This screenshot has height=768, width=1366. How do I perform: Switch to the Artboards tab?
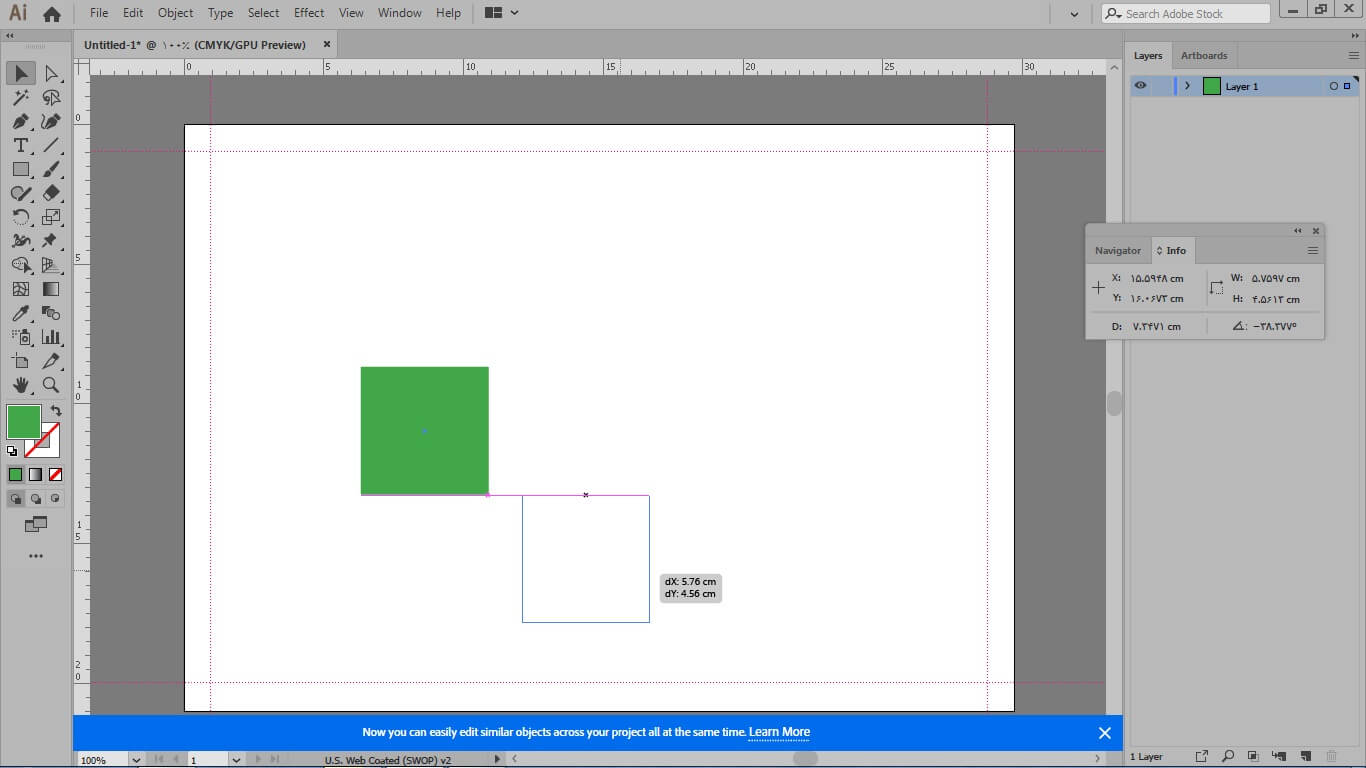tap(1203, 55)
